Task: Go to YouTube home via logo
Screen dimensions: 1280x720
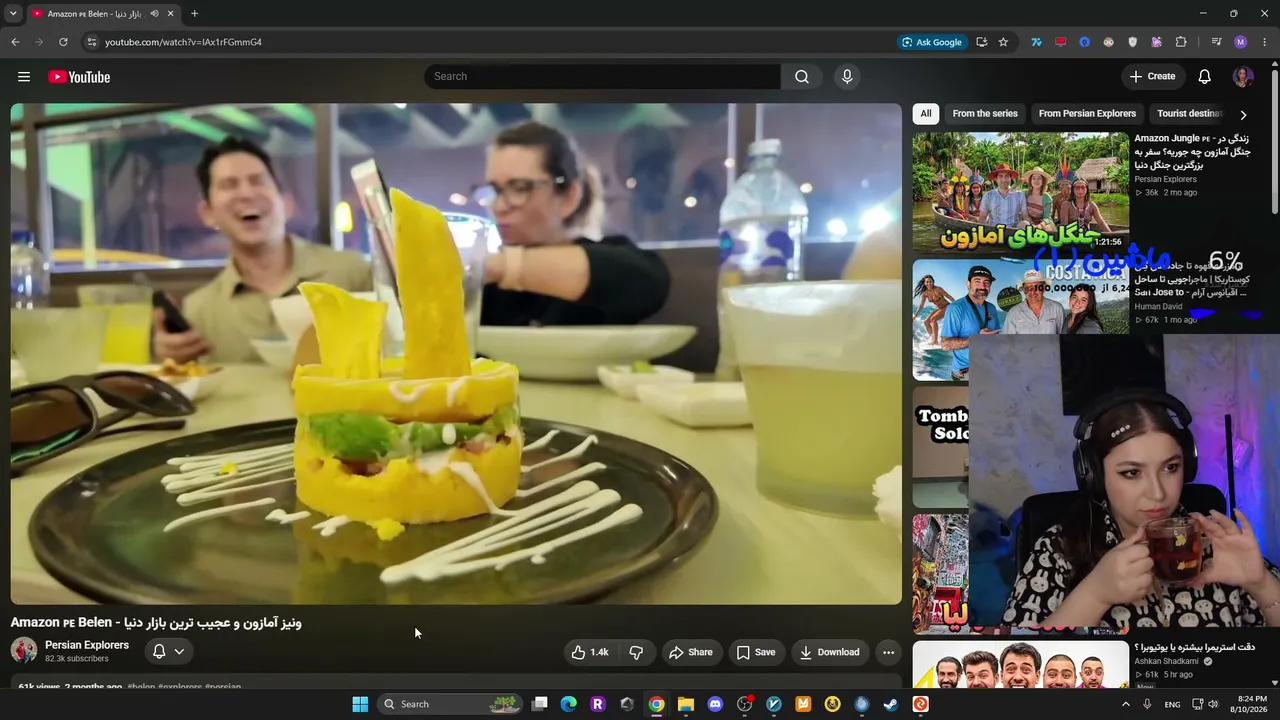Action: [79, 77]
